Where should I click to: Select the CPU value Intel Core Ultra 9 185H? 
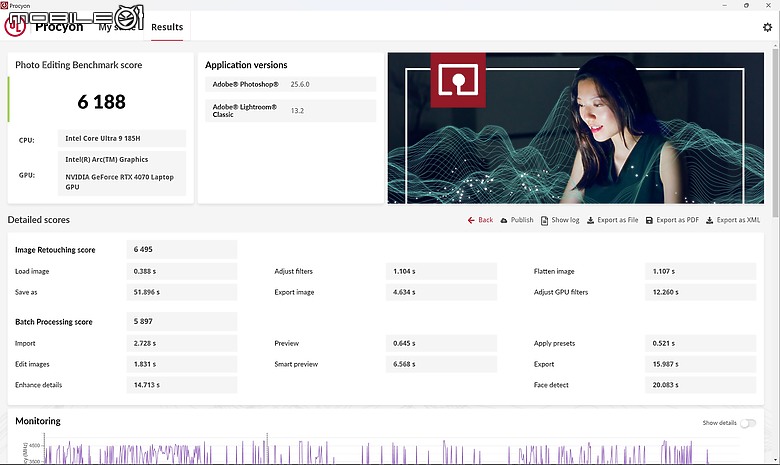103,138
